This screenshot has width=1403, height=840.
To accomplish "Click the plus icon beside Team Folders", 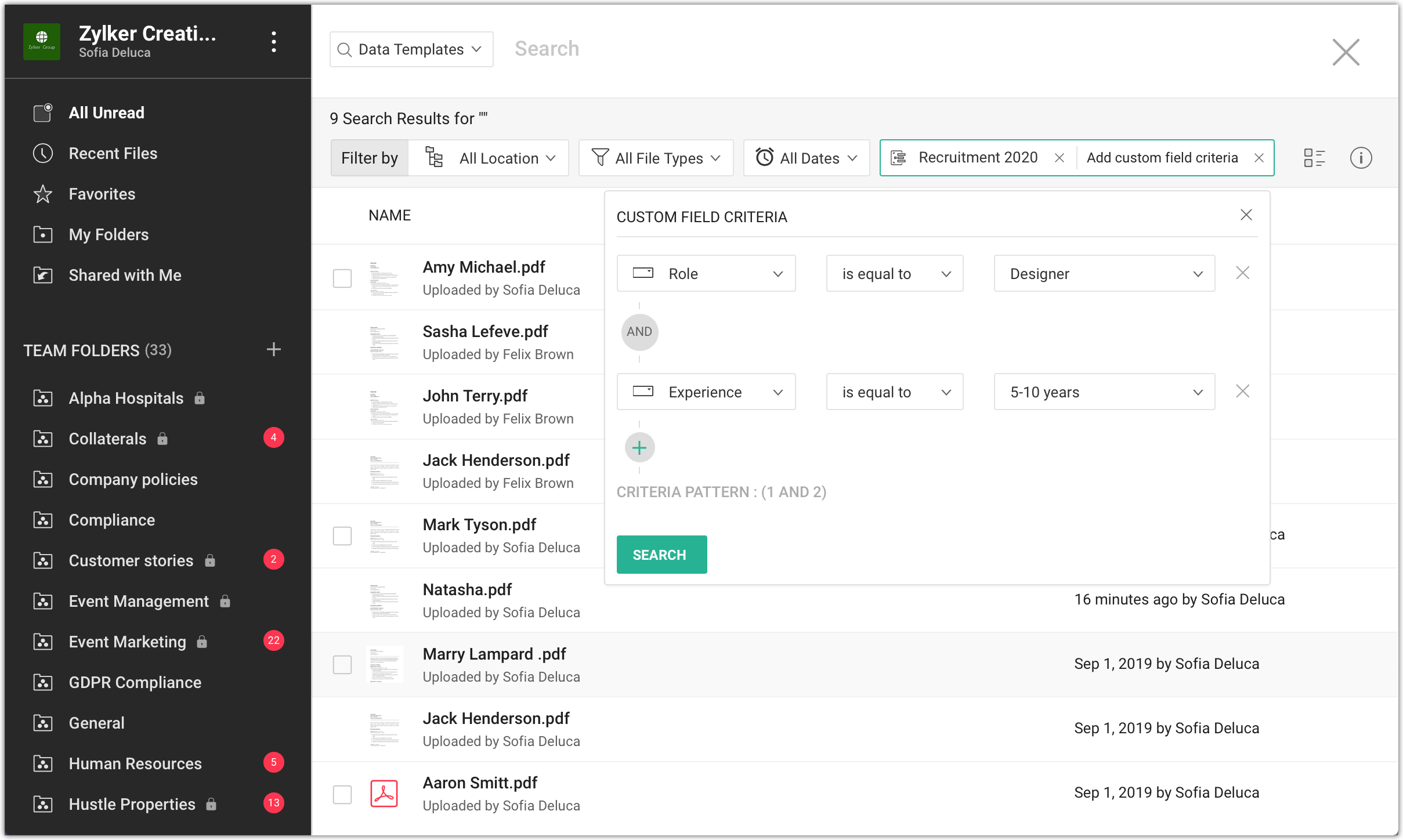I will click(273, 349).
